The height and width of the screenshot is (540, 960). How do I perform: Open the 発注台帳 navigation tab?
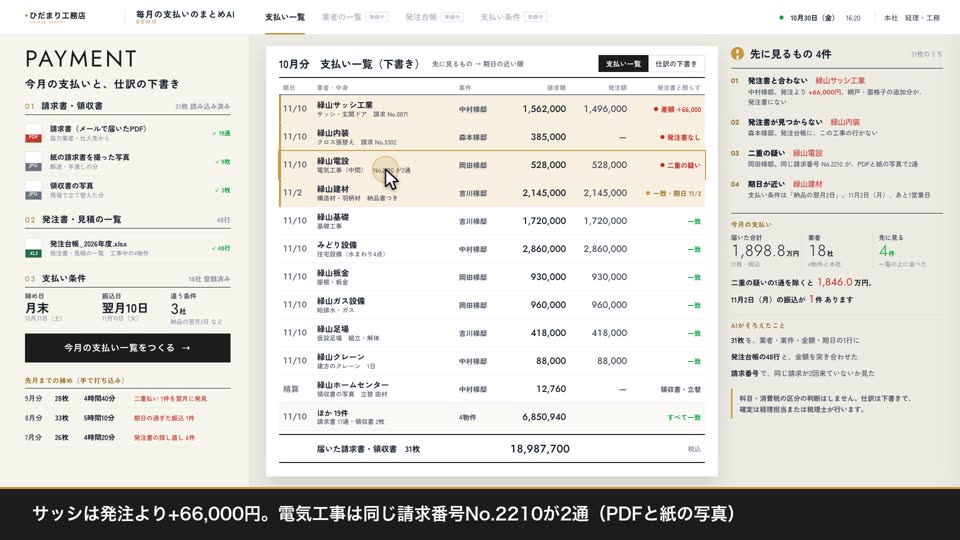(434, 17)
